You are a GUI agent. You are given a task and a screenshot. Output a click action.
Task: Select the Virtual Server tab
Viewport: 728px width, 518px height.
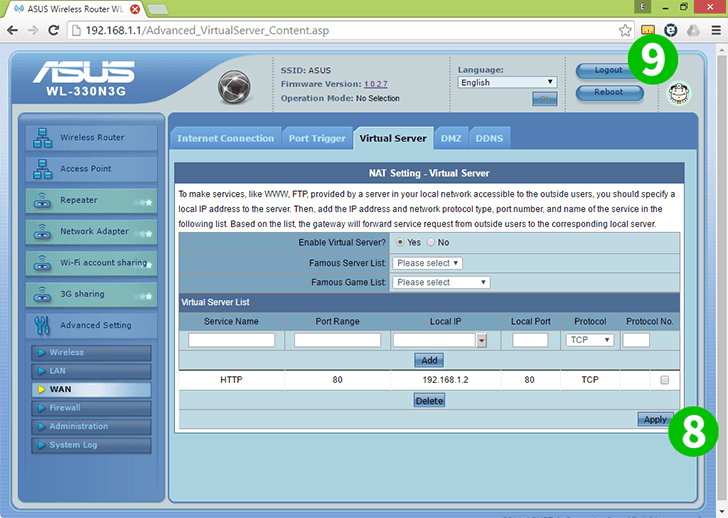point(393,138)
